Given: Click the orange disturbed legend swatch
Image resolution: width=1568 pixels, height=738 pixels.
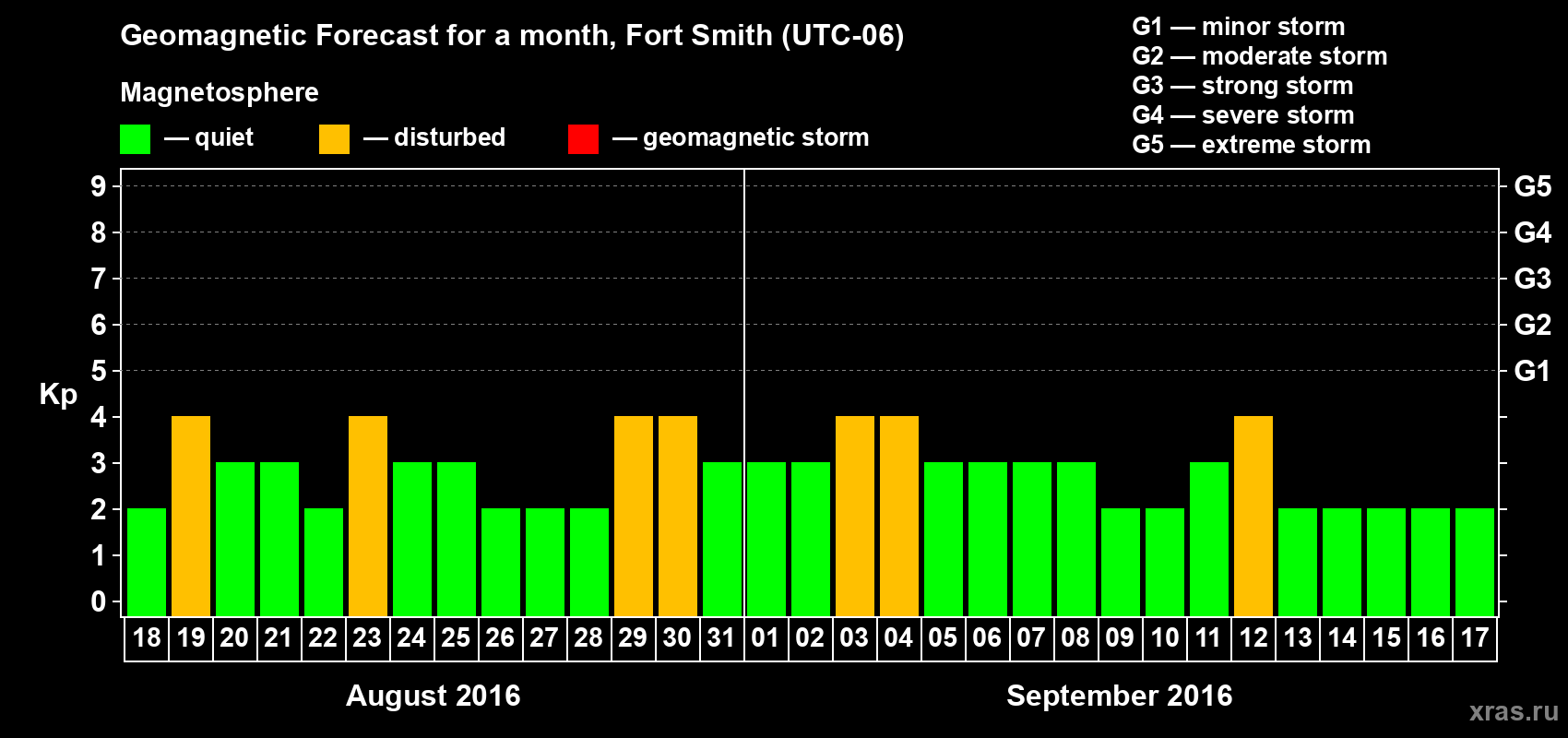Looking at the screenshot, I should (335, 139).
